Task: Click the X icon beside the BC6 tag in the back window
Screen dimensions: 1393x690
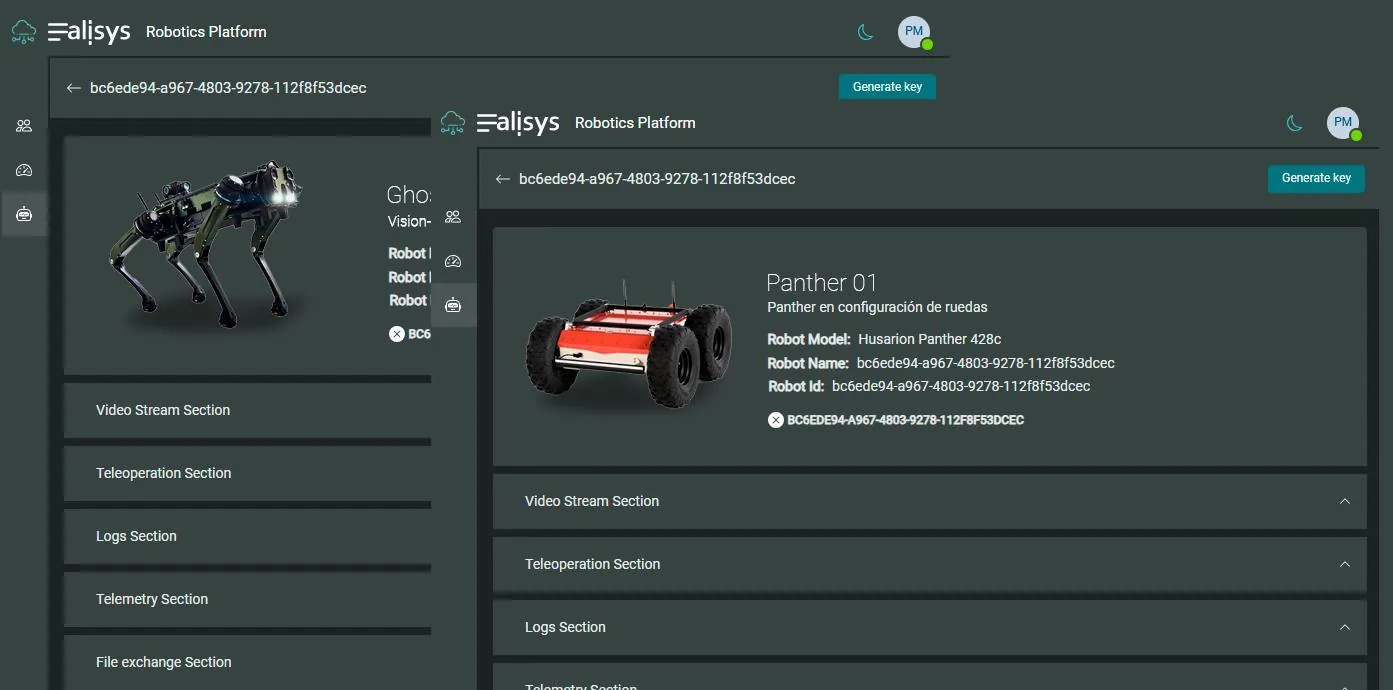Action: pyautogui.click(x=396, y=334)
